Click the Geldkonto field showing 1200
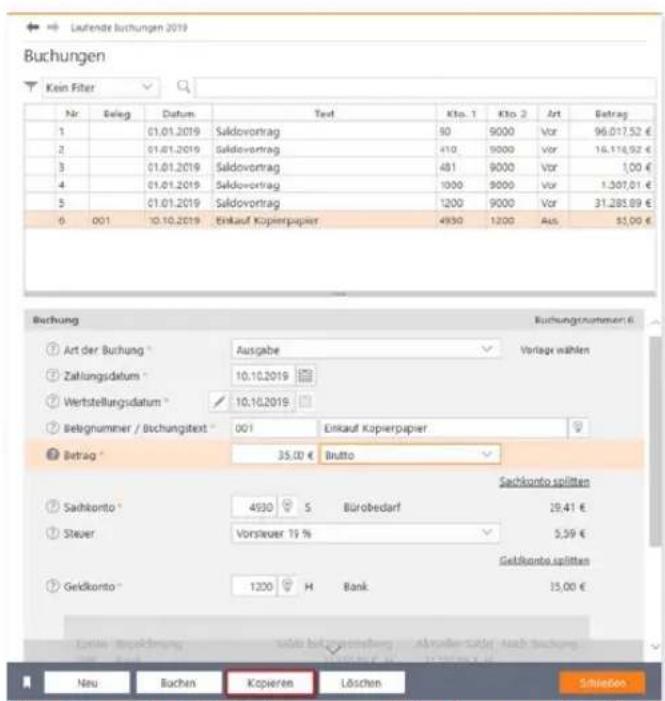This screenshot has width=665, height=701. click(254, 586)
